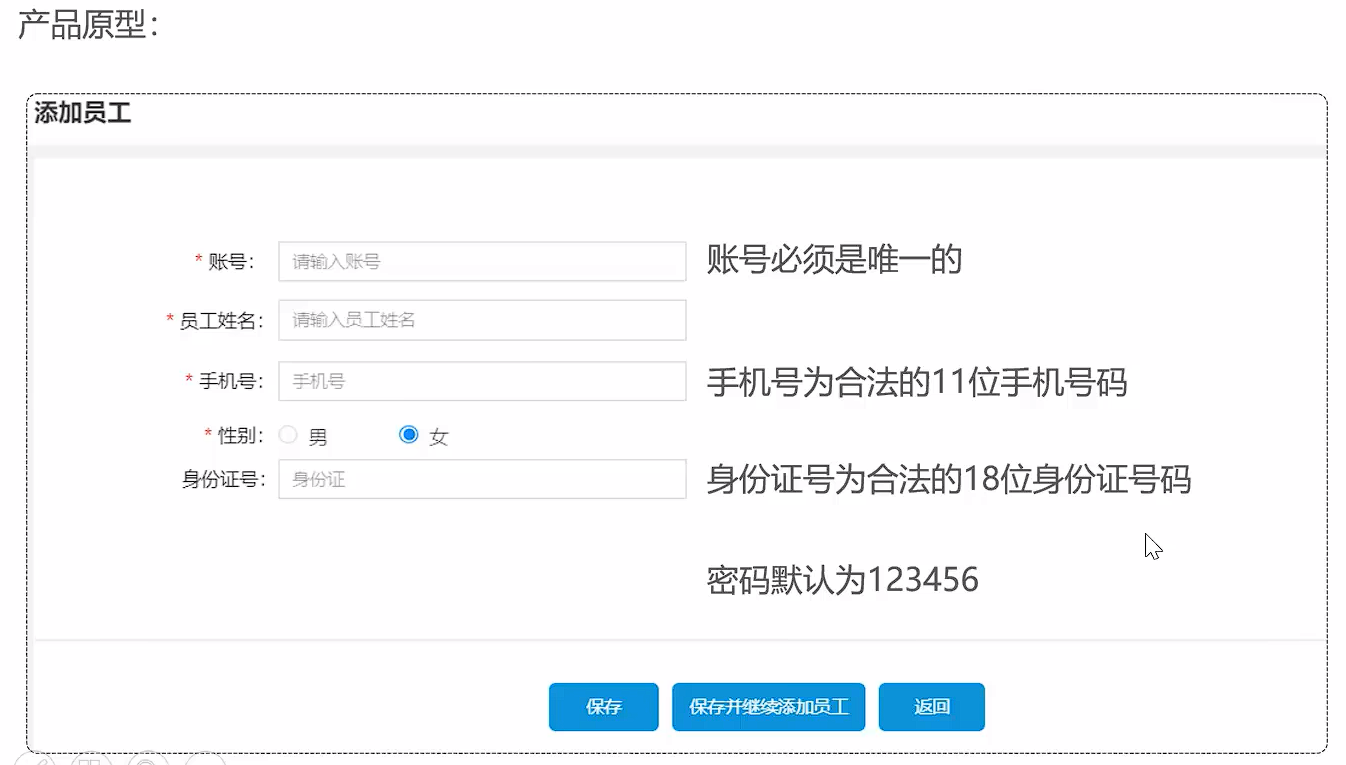Click the 手机号为合法的11位手机号码 note

click(917, 382)
